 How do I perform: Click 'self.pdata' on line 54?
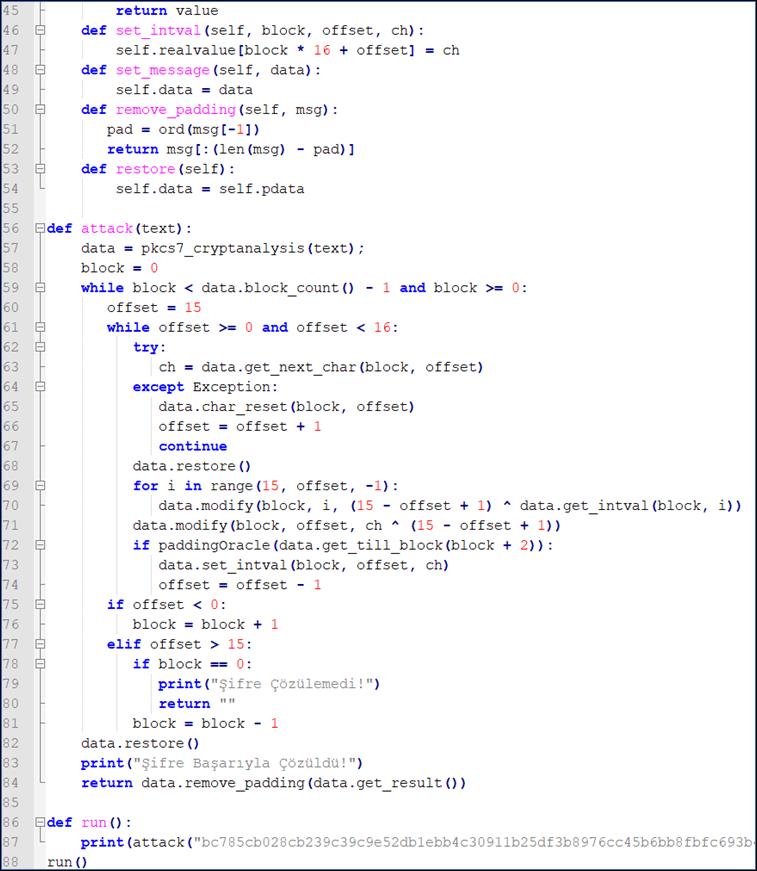(x=262, y=189)
